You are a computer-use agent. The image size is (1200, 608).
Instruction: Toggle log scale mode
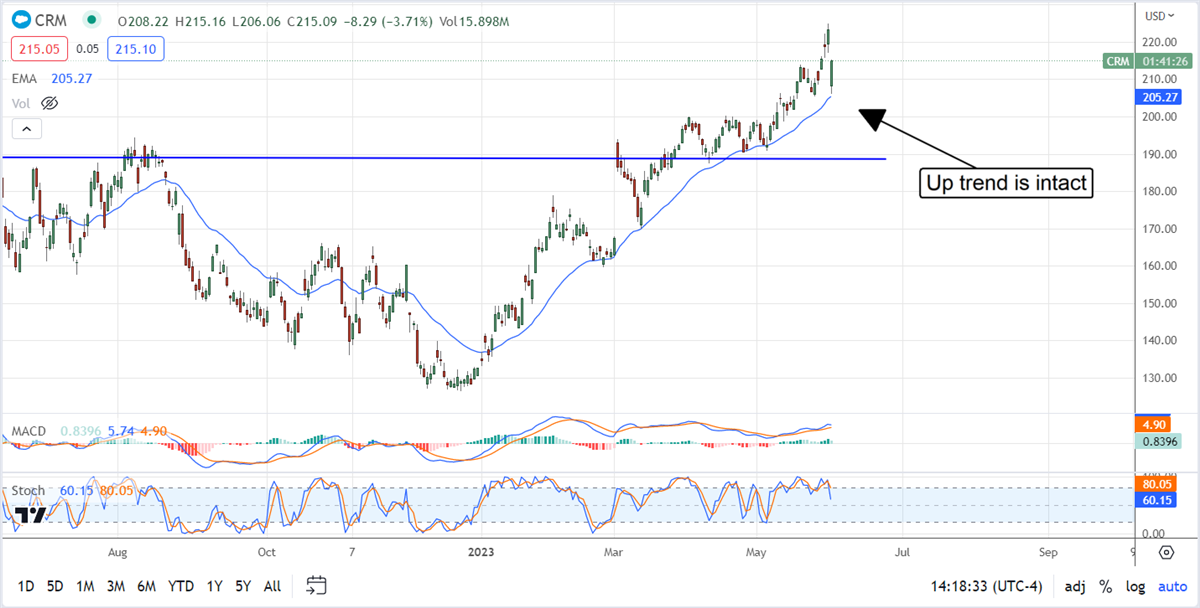click(x=1136, y=585)
